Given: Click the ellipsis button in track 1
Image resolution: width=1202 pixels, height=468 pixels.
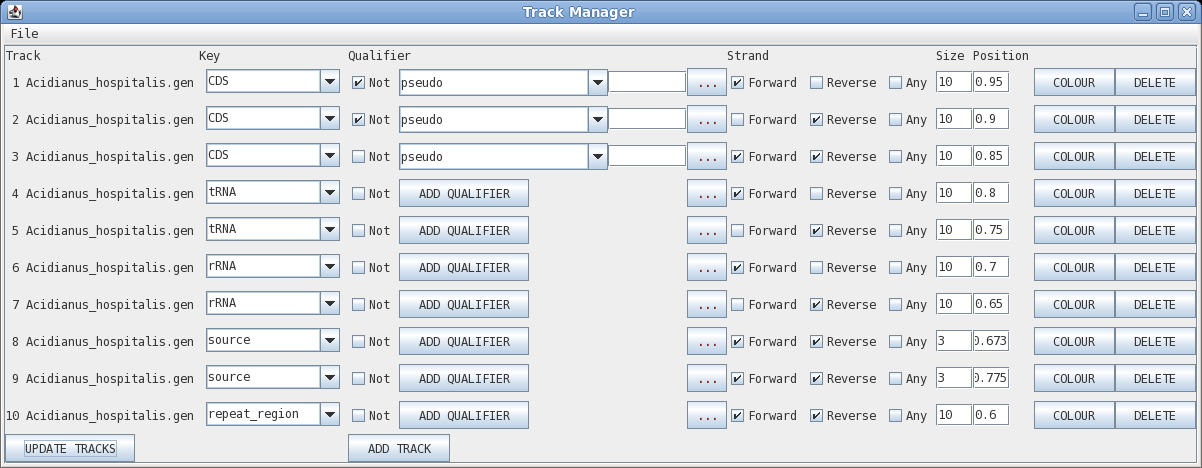Looking at the screenshot, I should [706, 83].
